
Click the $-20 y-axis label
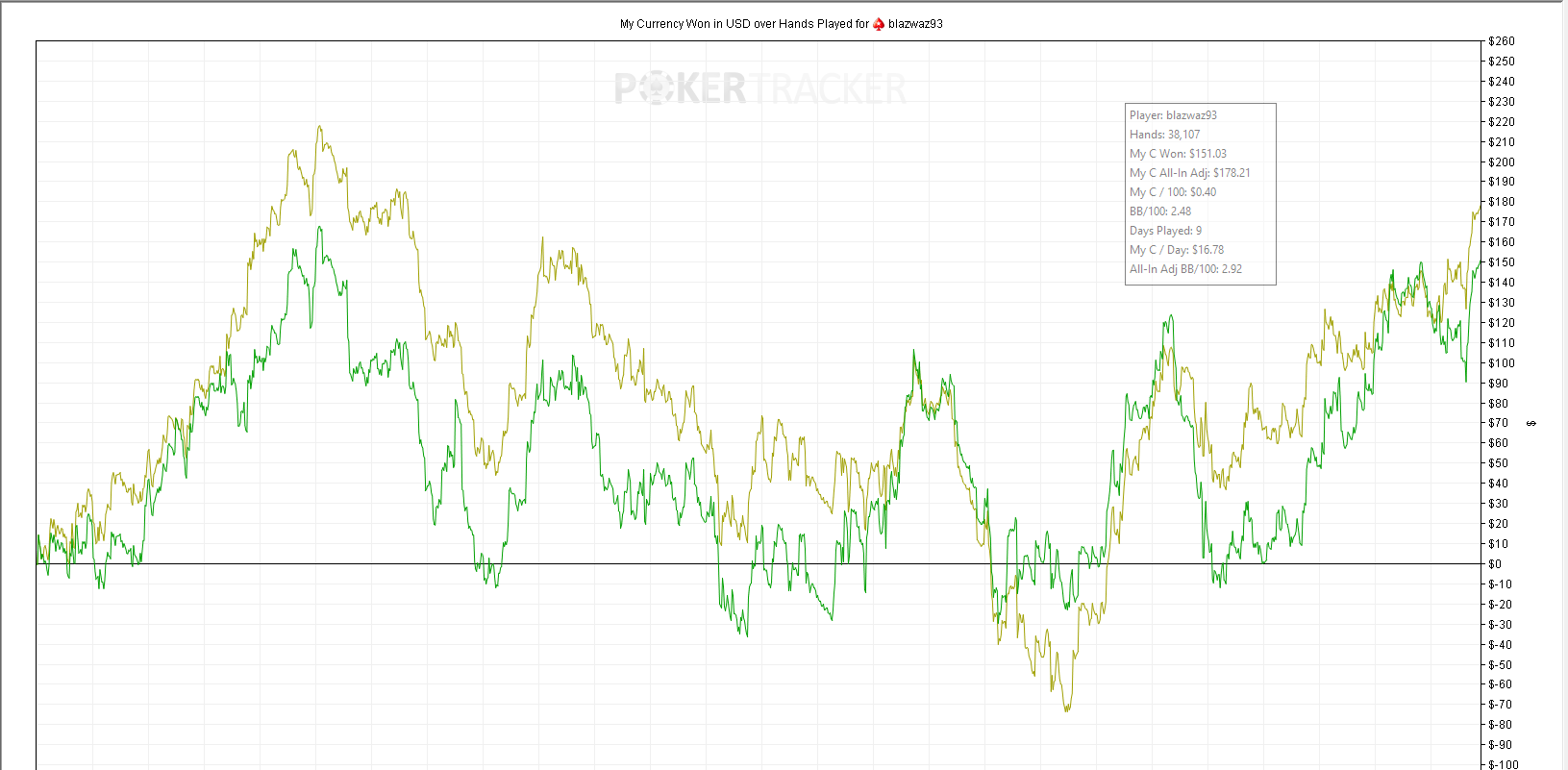pyautogui.click(x=1500, y=605)
